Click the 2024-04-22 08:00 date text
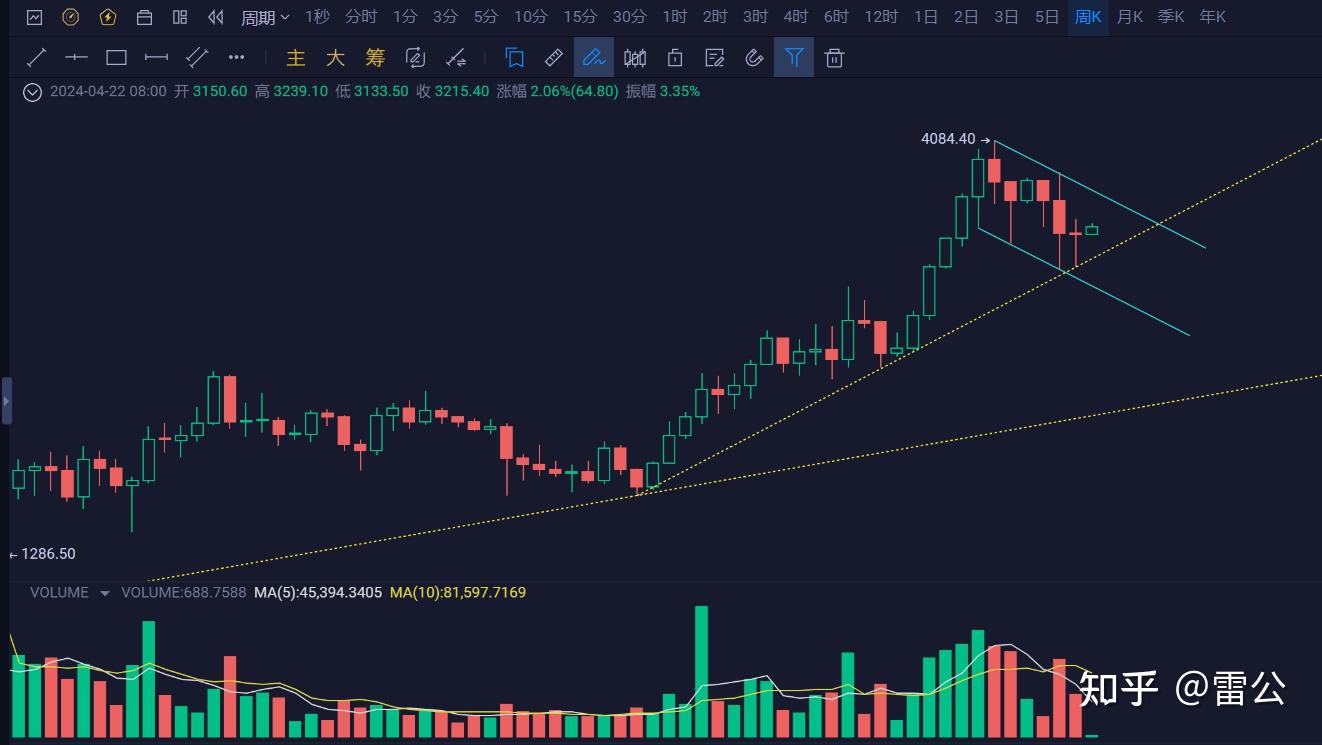This screenshot has width=1322, height=745. point(108,91)
